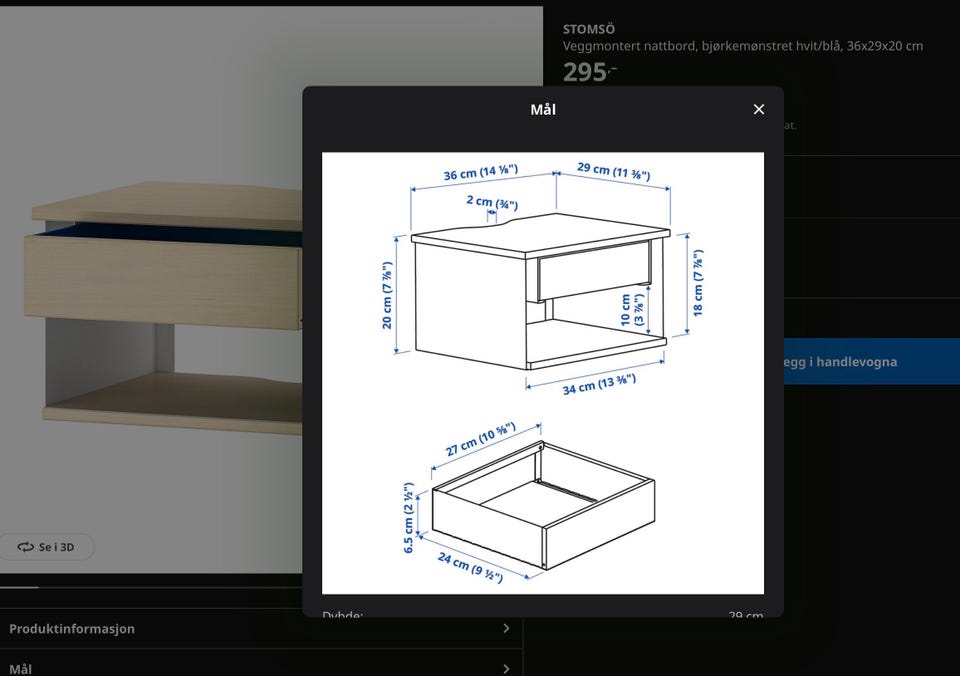Click the chevron next to Produktinformasjon
Screen dimensions: 960x676
coord(506,628)
